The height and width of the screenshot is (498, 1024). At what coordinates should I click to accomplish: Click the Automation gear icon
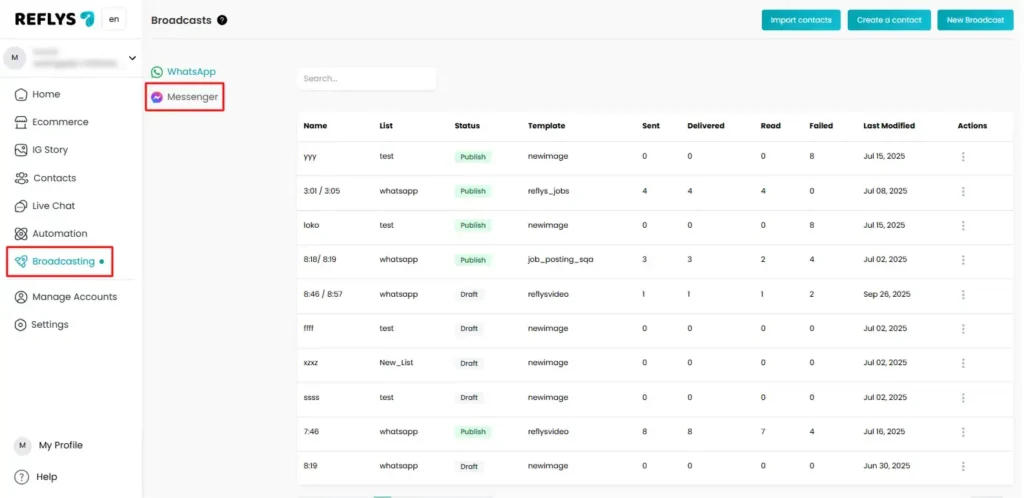21,234
